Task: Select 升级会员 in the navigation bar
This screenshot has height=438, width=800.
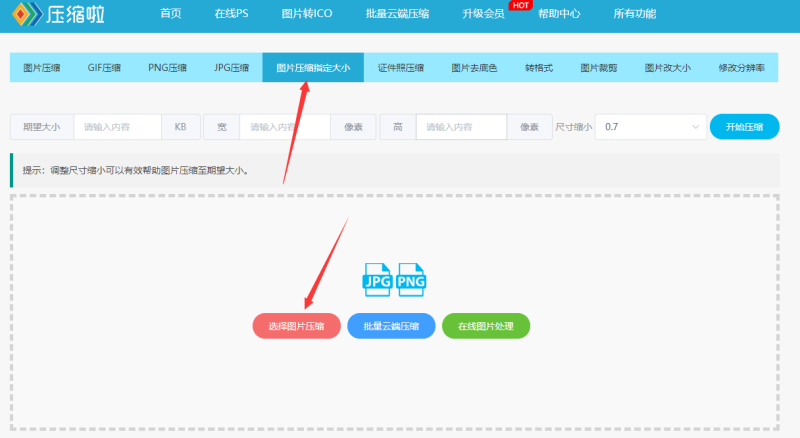Action: click(483, 14)
